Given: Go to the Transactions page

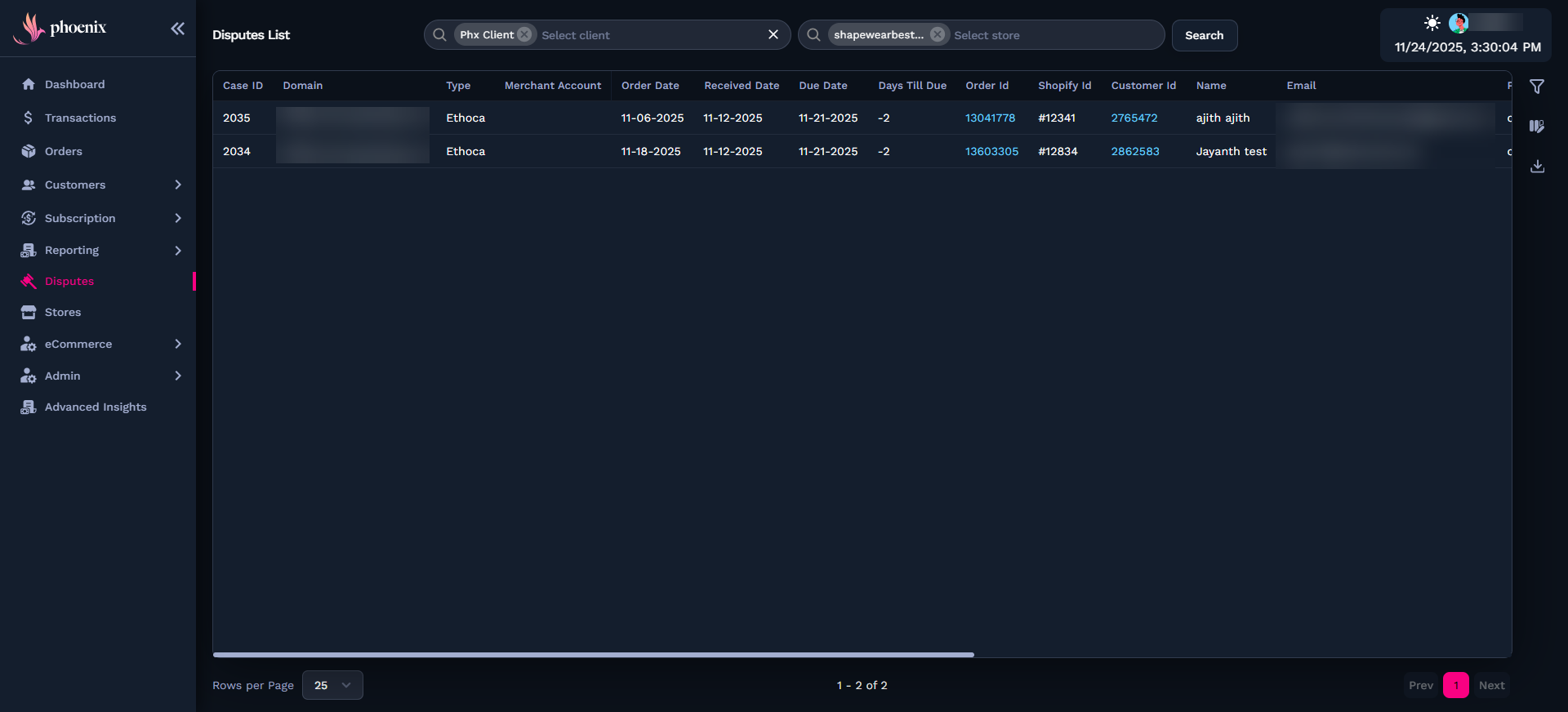Looking at the screenshot, I should click(80, 118).
